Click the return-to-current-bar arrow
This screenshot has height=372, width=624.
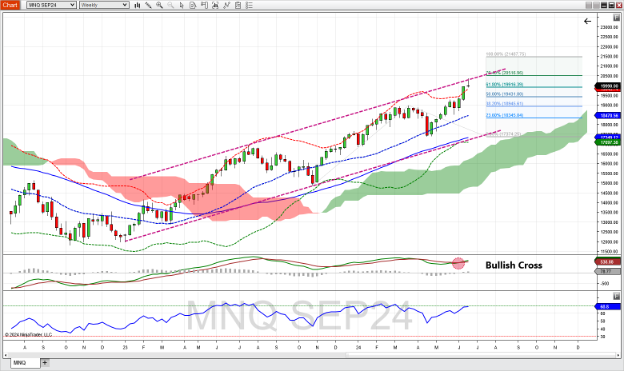click(587, 21)
